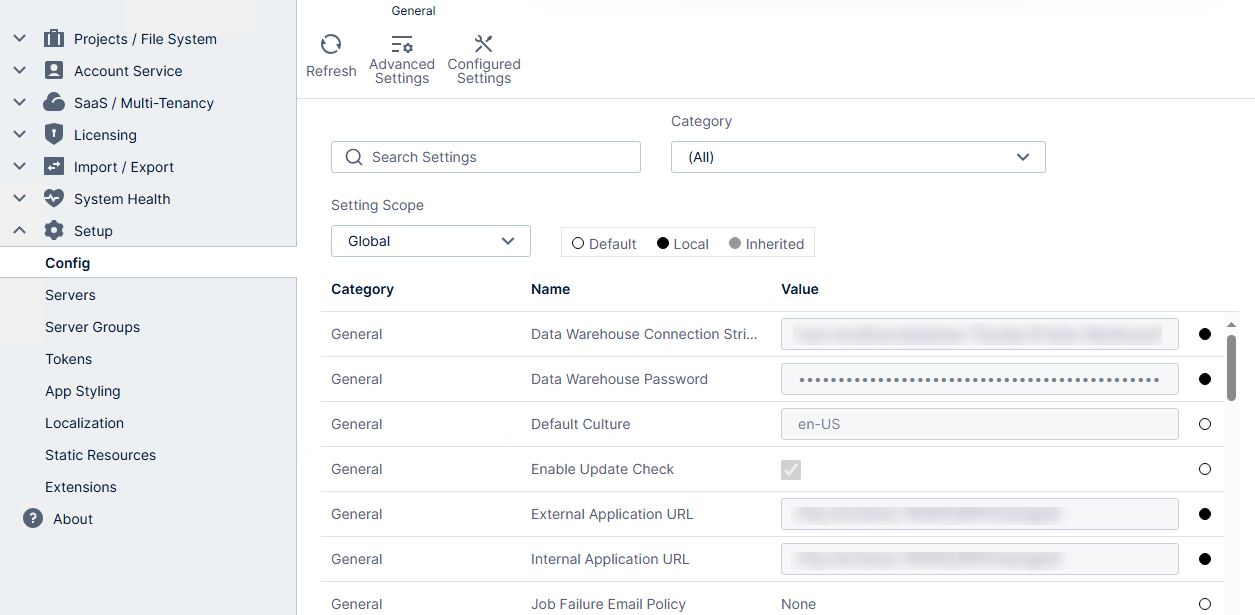Viewport: 1255px width, 615px height.
Task: Click the Refresh icon in the toolbar
Action: coord(331,45)
